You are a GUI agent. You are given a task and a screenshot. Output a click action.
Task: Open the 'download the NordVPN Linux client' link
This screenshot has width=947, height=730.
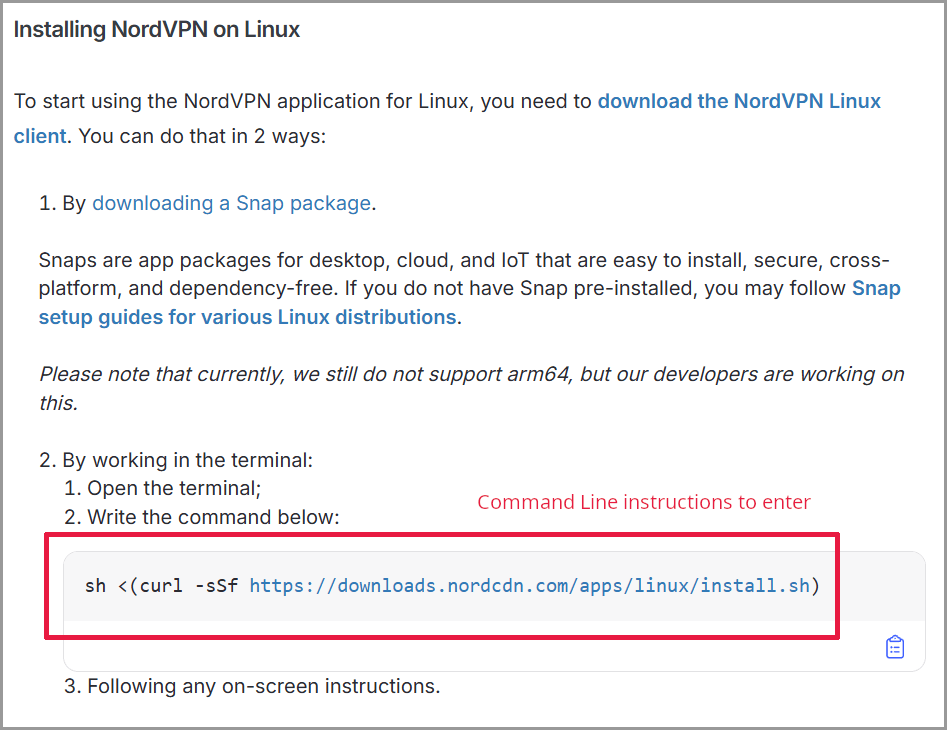click(x=739, y=101)
